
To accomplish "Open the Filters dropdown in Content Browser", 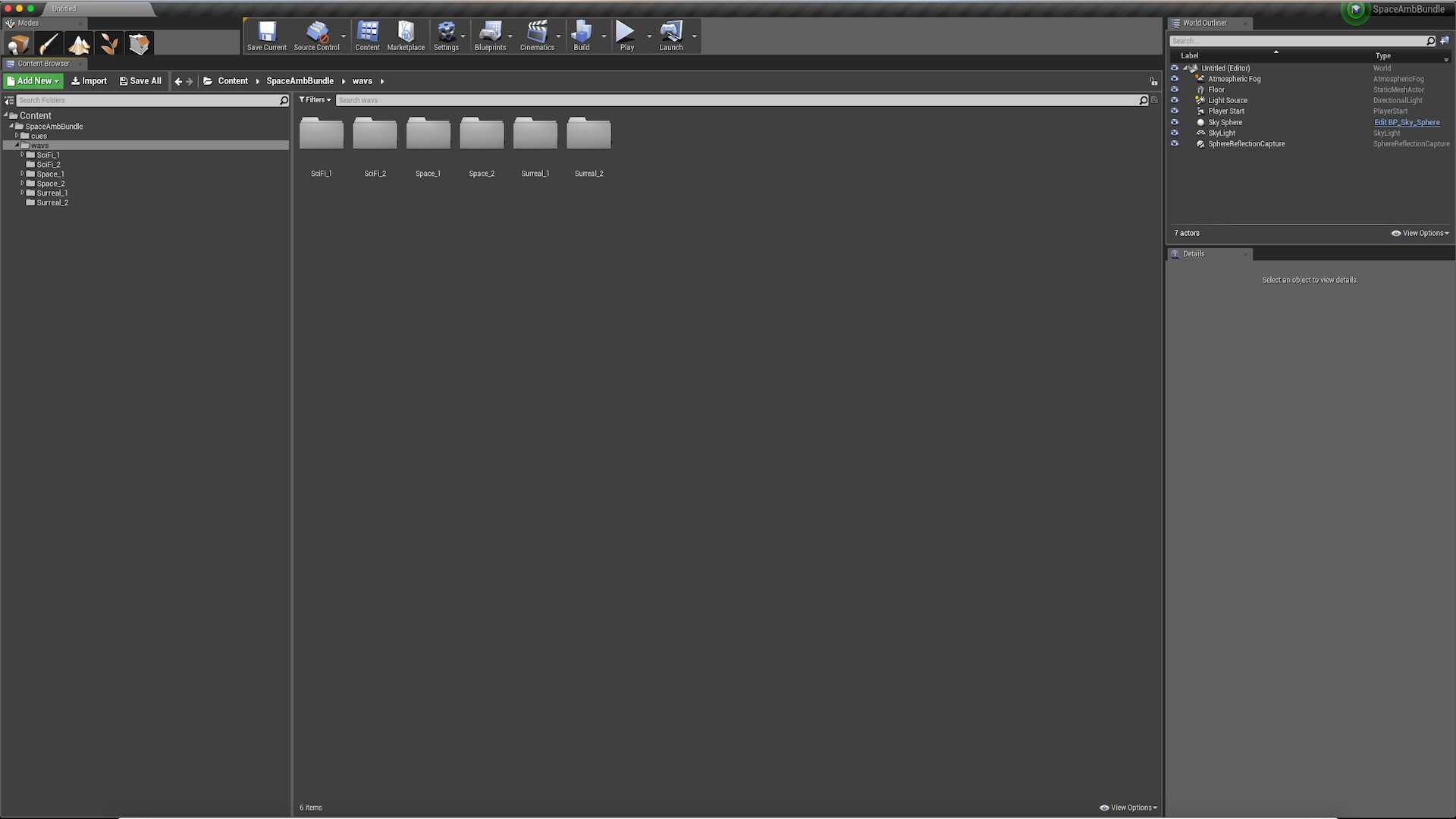I will click(315, 100).
